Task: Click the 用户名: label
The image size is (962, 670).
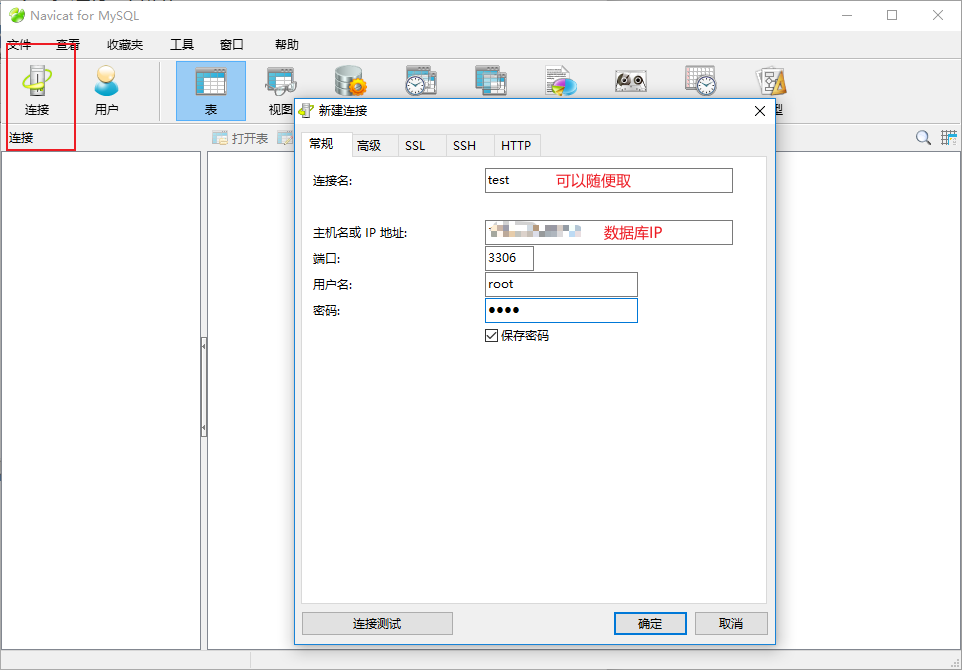Action: (x=333, y=285)
